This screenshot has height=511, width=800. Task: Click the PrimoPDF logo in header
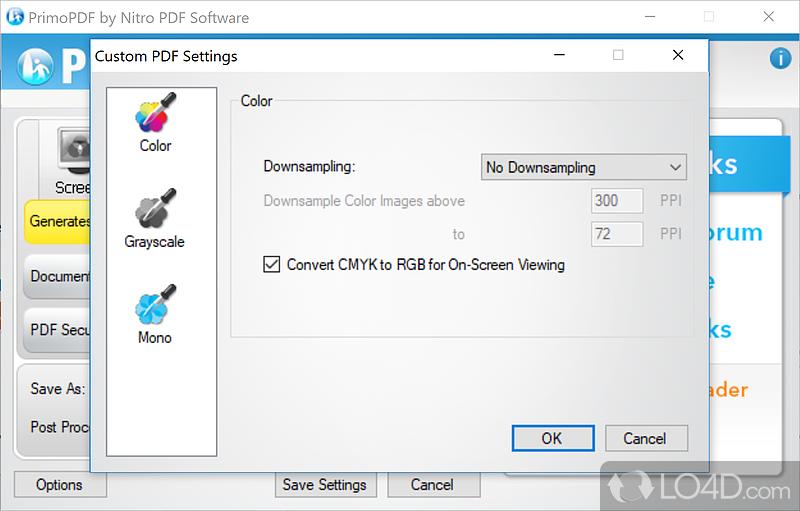coord(35,66)
